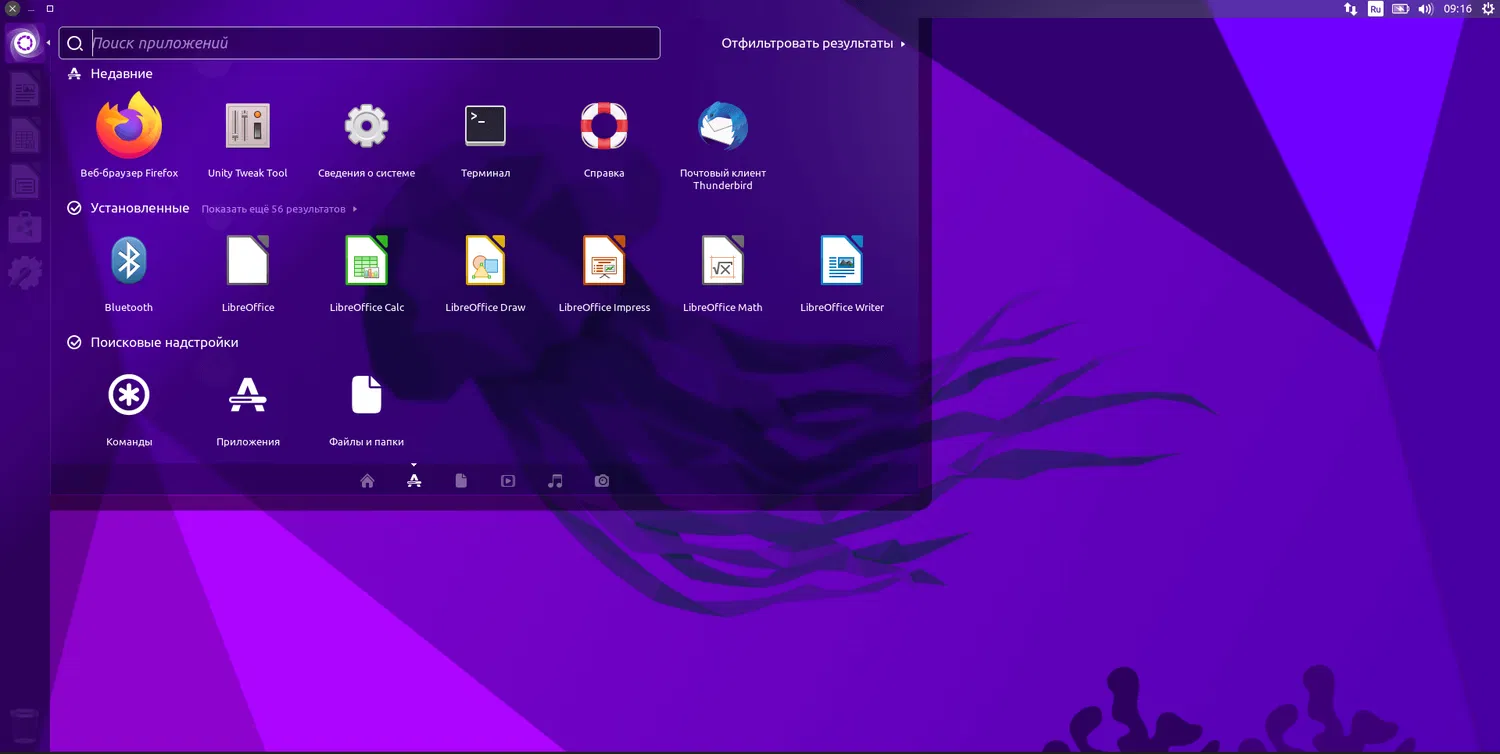The image size is (1500, 754).
Task: Switch to the Video lens tab
Action: point(508,481)
